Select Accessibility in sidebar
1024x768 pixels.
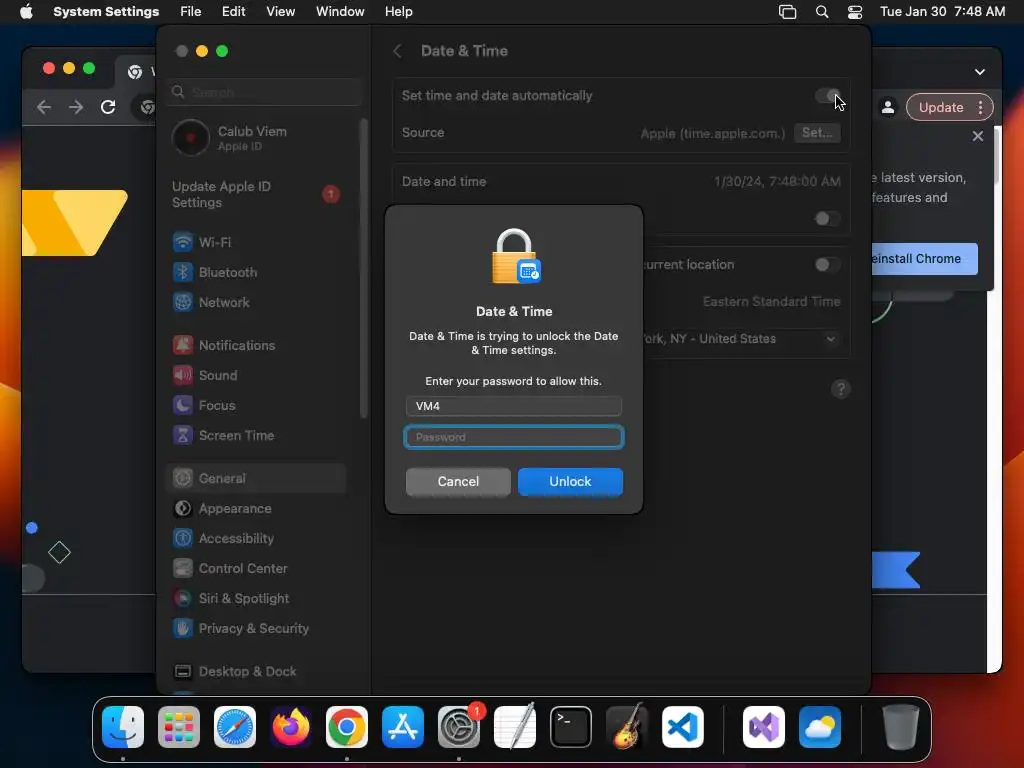[258, 539]
